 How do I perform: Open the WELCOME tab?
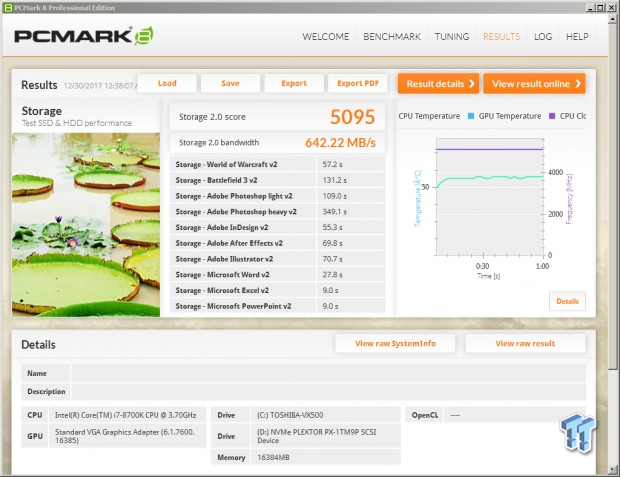[326, 37]
